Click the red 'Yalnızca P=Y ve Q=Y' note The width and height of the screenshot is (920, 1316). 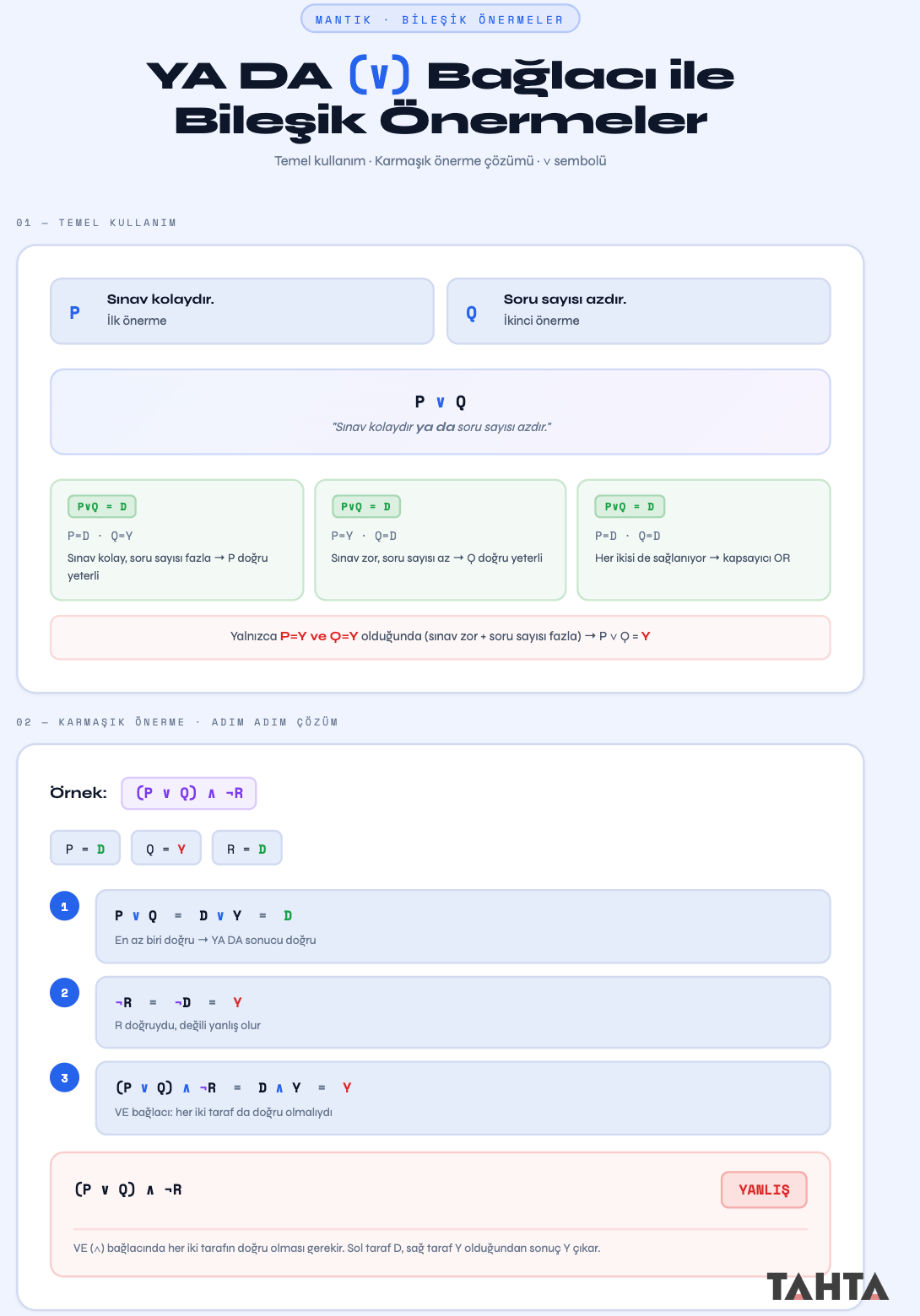click(441, 637)
